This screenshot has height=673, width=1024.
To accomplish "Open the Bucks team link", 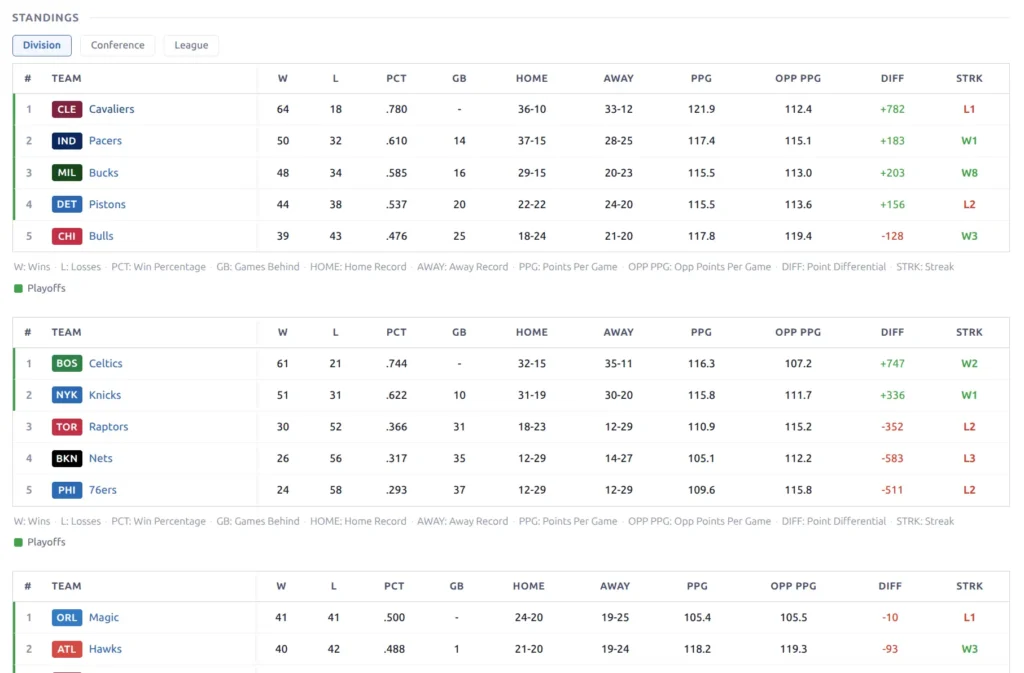I will click(x=104, y=172).
